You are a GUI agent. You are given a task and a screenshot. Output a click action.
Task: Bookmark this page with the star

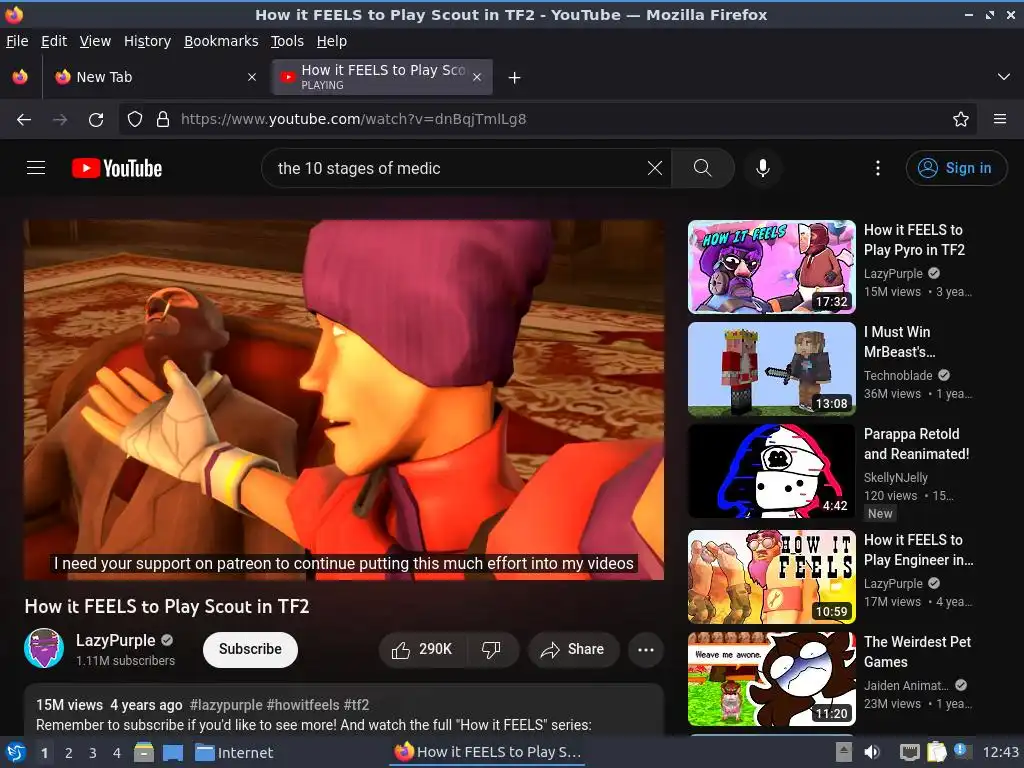click(x=961, y=119)
